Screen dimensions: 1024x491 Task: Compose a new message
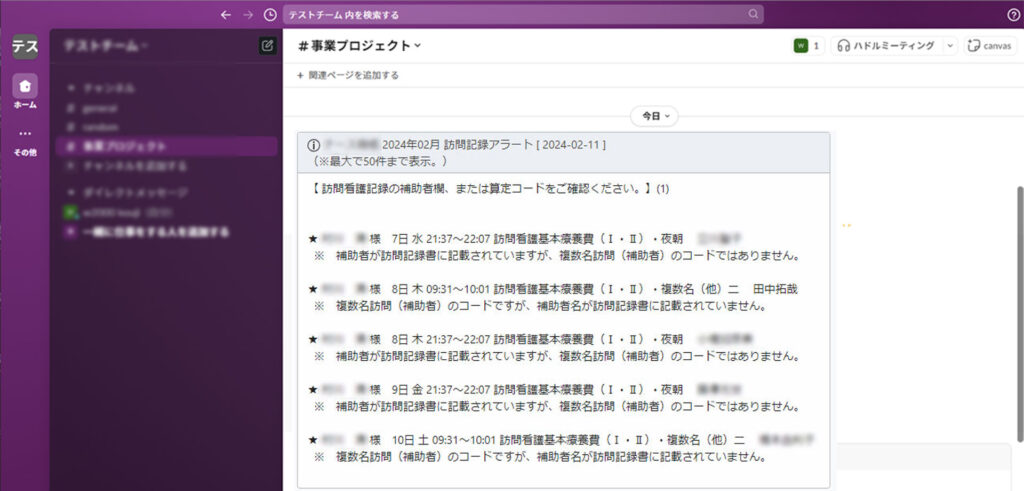coord(266,46)
